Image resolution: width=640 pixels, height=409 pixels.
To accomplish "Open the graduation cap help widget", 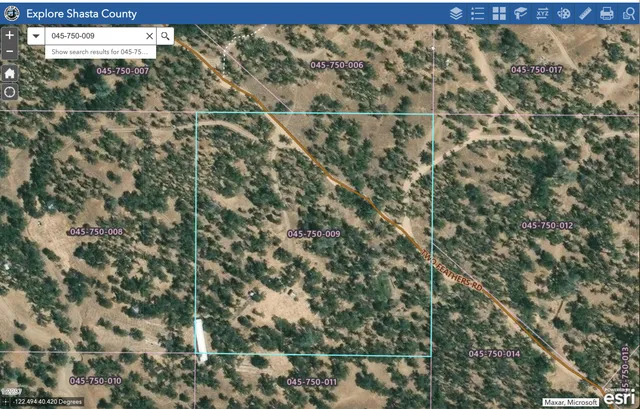I will coord(520,13).
